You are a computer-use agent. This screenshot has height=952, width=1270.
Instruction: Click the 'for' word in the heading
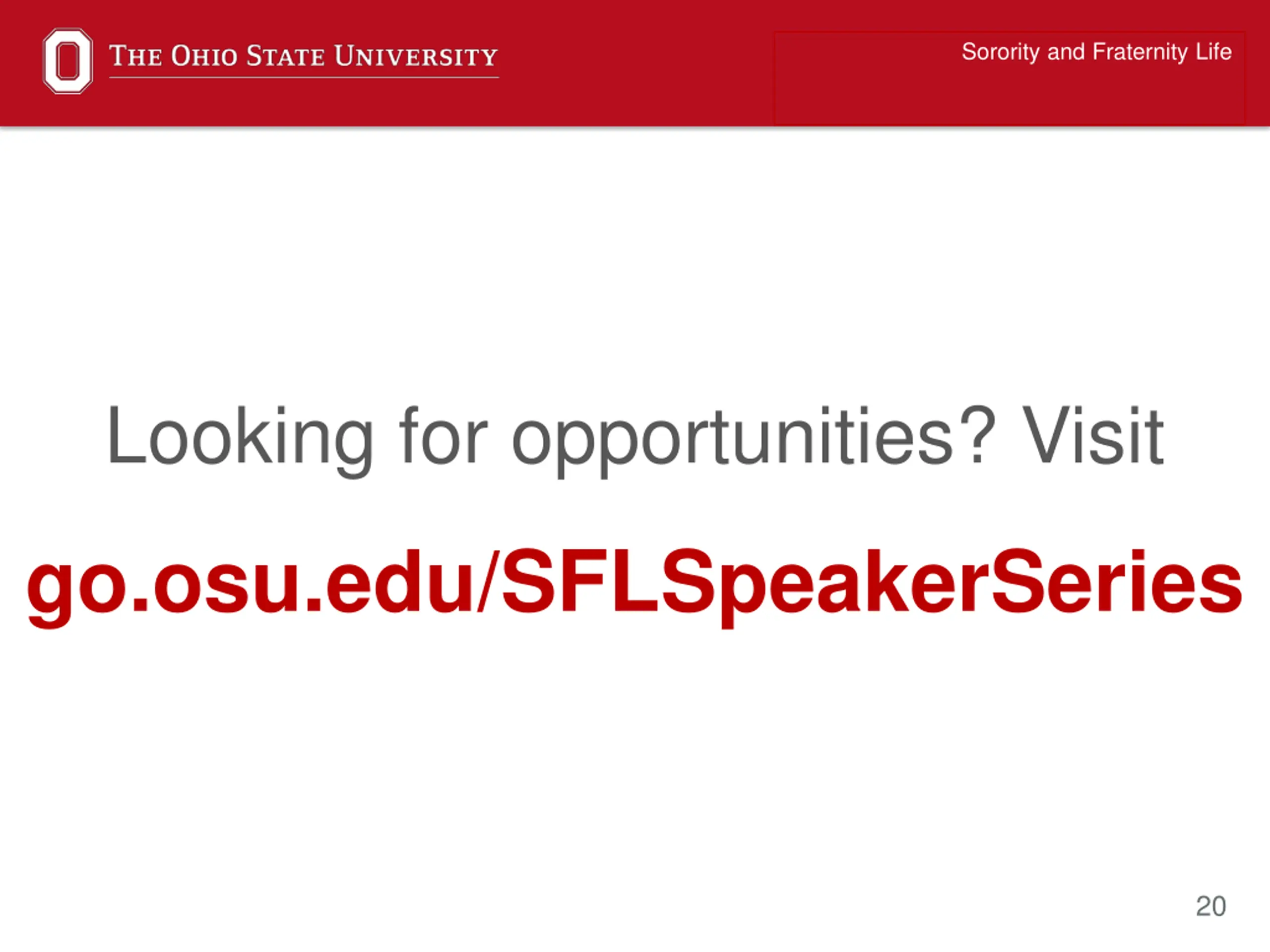coord(443,435)
